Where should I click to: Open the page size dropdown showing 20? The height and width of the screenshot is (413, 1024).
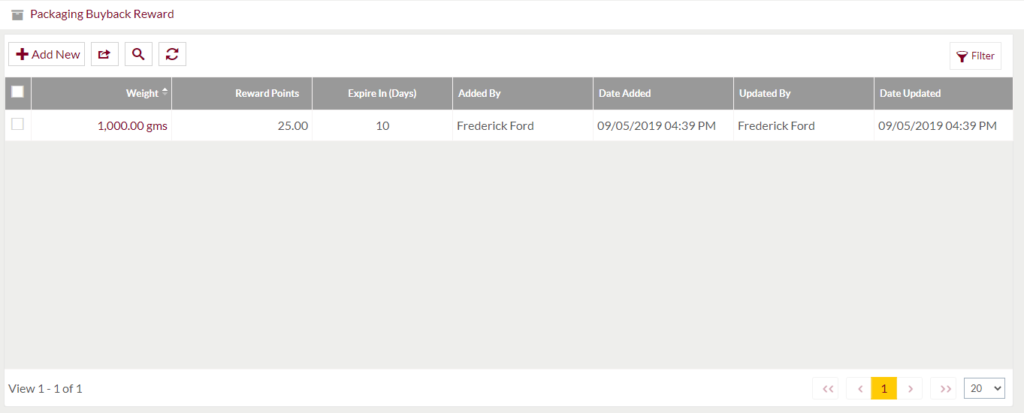(x=984, y=388)
